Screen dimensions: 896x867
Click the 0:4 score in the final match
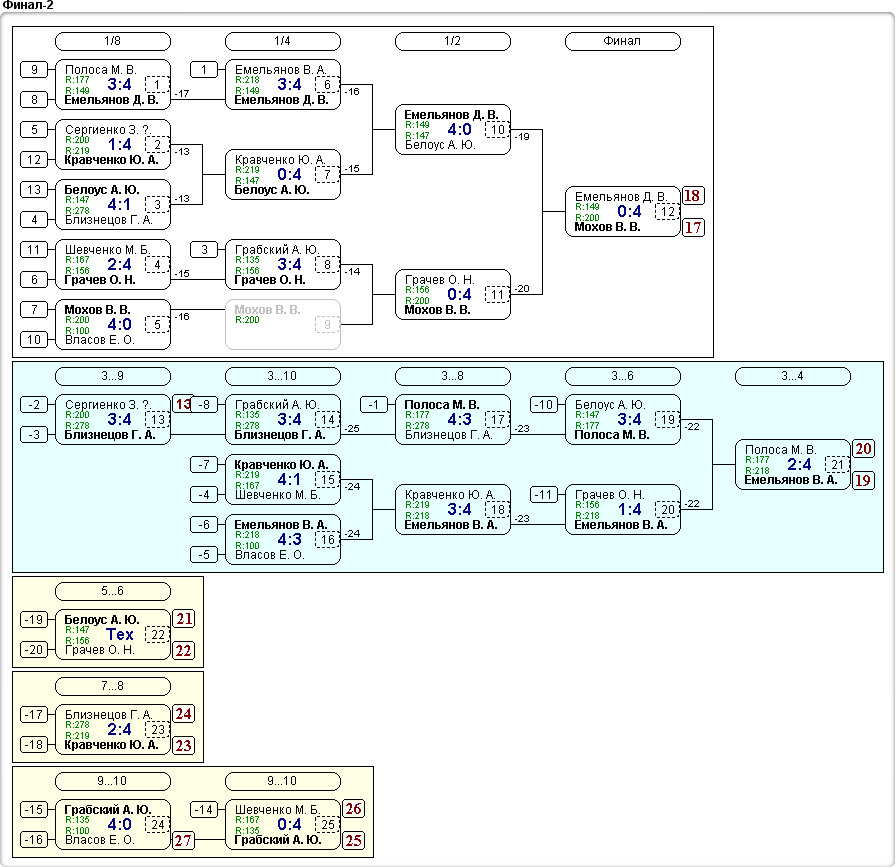[x=629, y=211]
